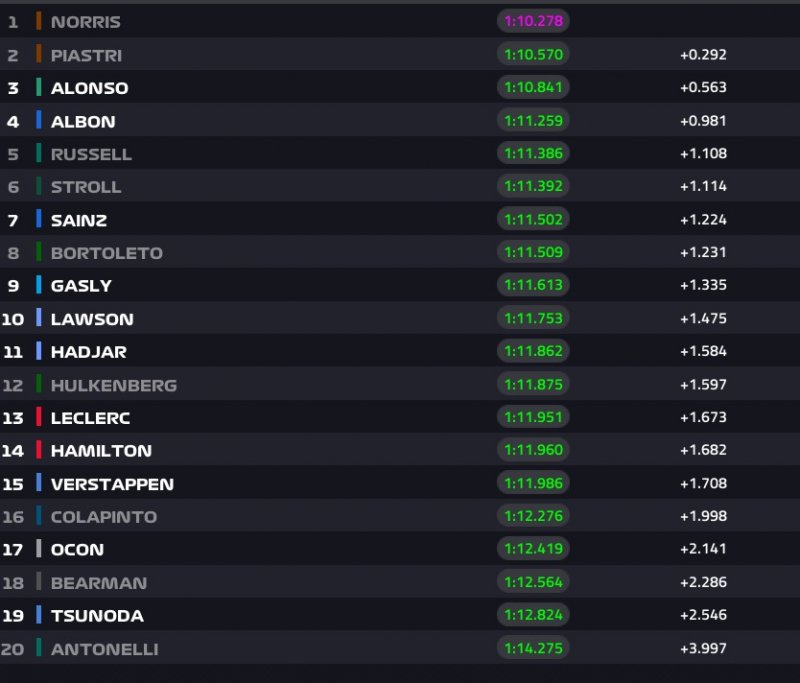Click Norris's orange team color bar

(x=39, y=21)
